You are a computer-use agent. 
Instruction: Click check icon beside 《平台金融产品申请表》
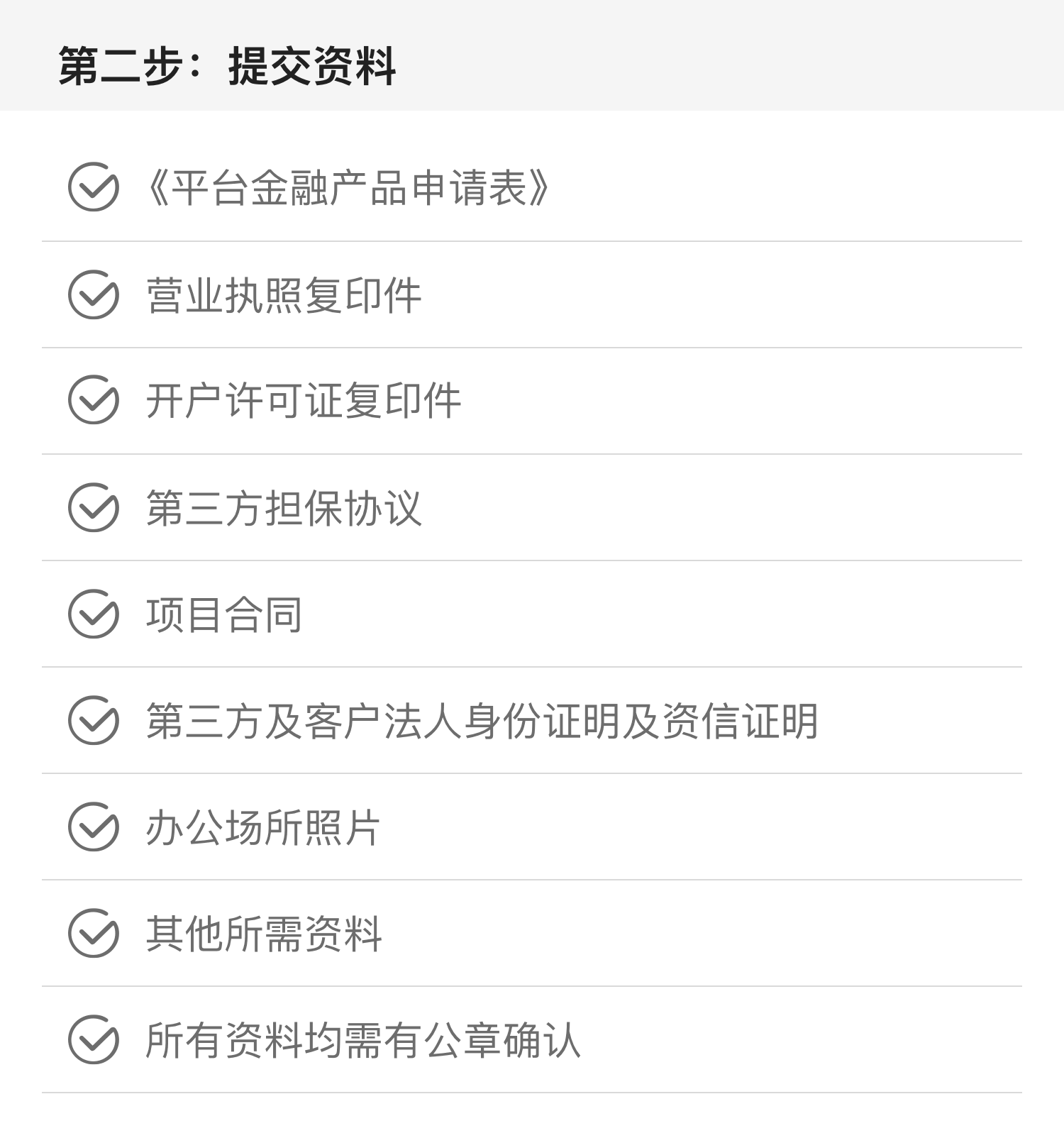point(93,187)
